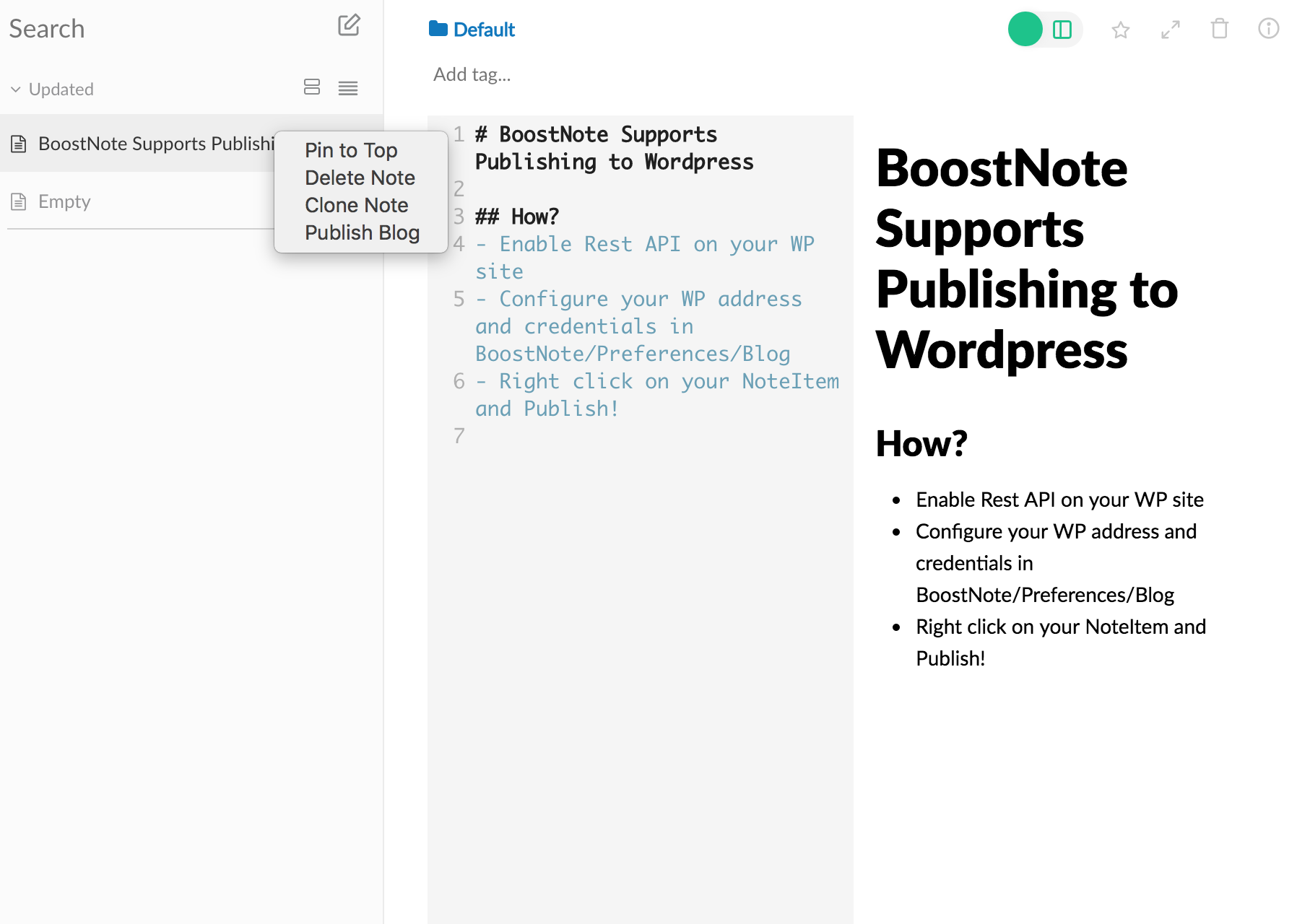Create a new note with pencil icon
This screenshot has width=1310, height=924.
349,26
